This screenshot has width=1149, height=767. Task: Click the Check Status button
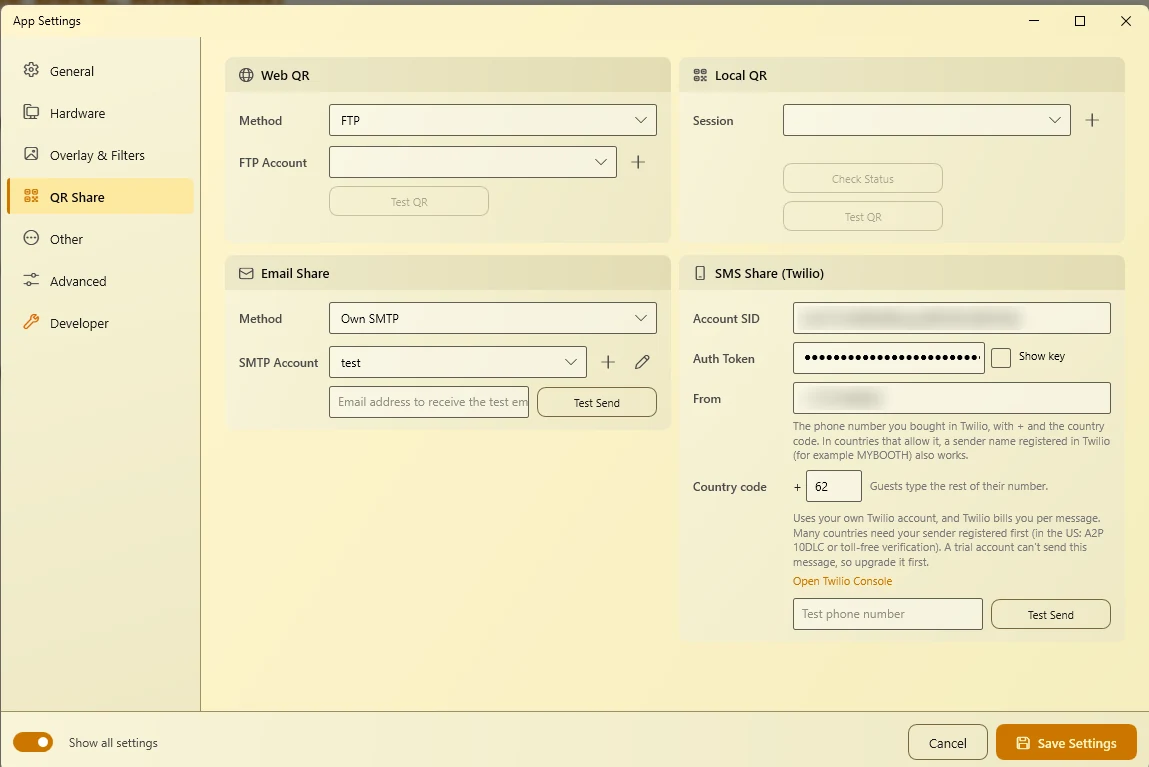click(x=862, y=178)
